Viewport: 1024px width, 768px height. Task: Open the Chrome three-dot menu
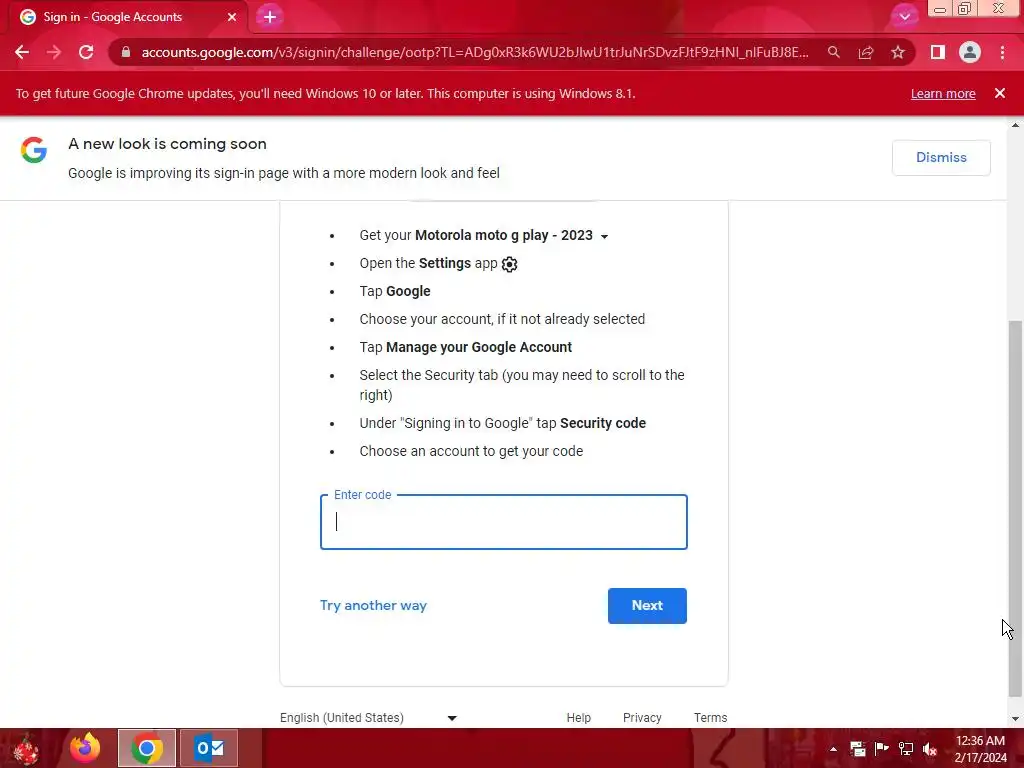click(x=1002, y=52)
